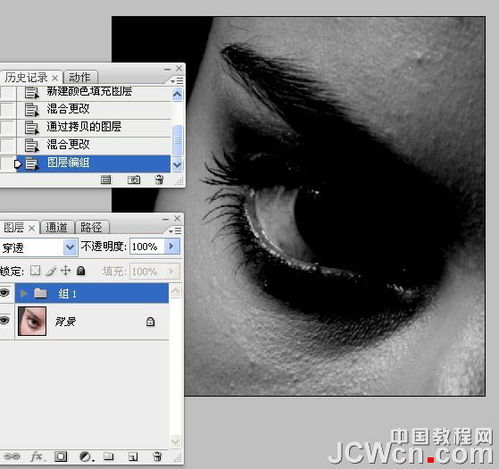Open the opacity 100% slider arrow
Screen dimensions: 499x469
click(172, 247)
